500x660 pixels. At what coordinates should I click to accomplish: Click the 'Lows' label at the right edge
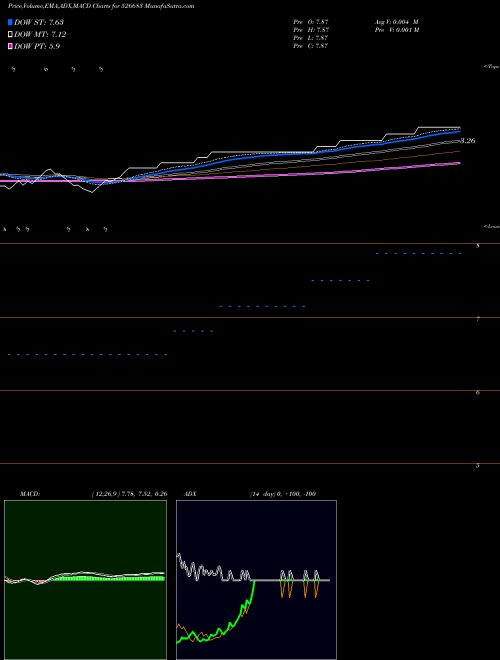(492, 226)
